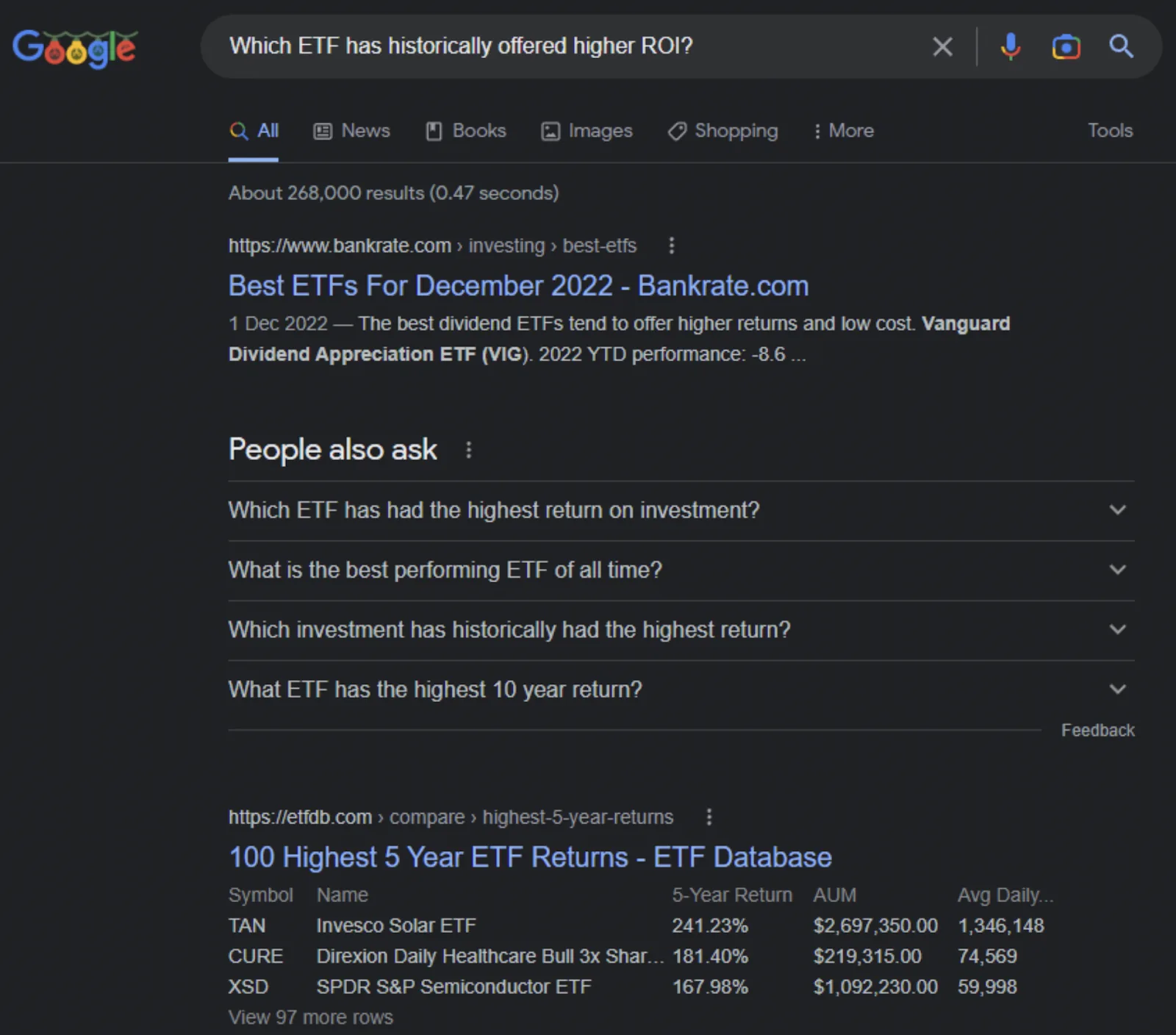Expand 'Which investment has historically had highest return'
The height and width of the screenshot is (1035, 1176).
tap(681, 629)
